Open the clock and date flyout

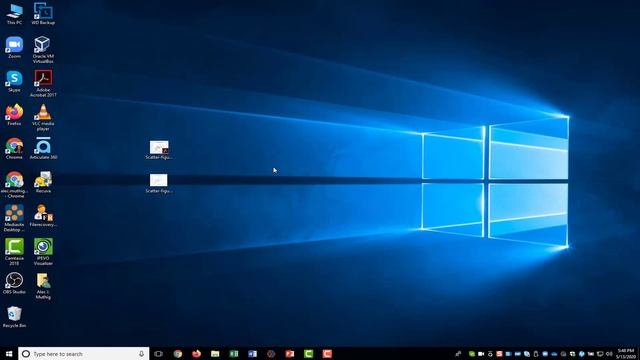pyautogui.click(x=626, y=353)
